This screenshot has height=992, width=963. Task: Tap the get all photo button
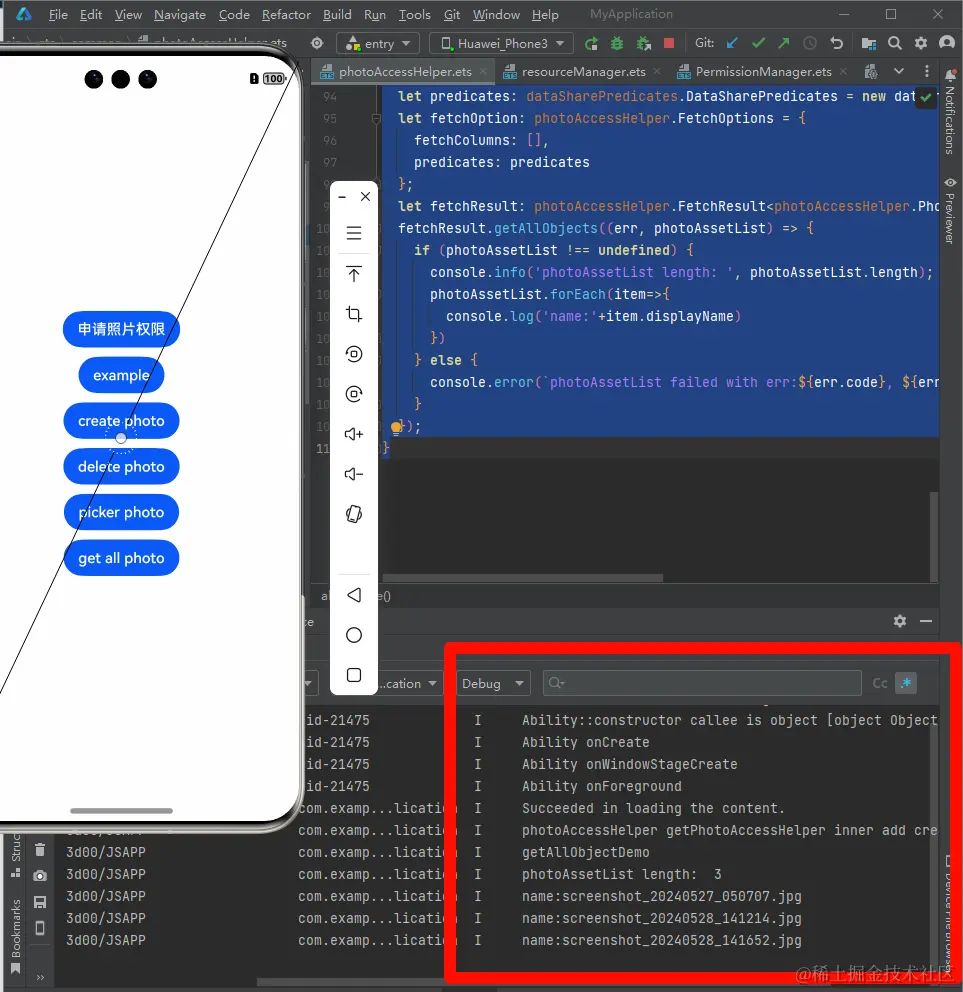point(121,558)
